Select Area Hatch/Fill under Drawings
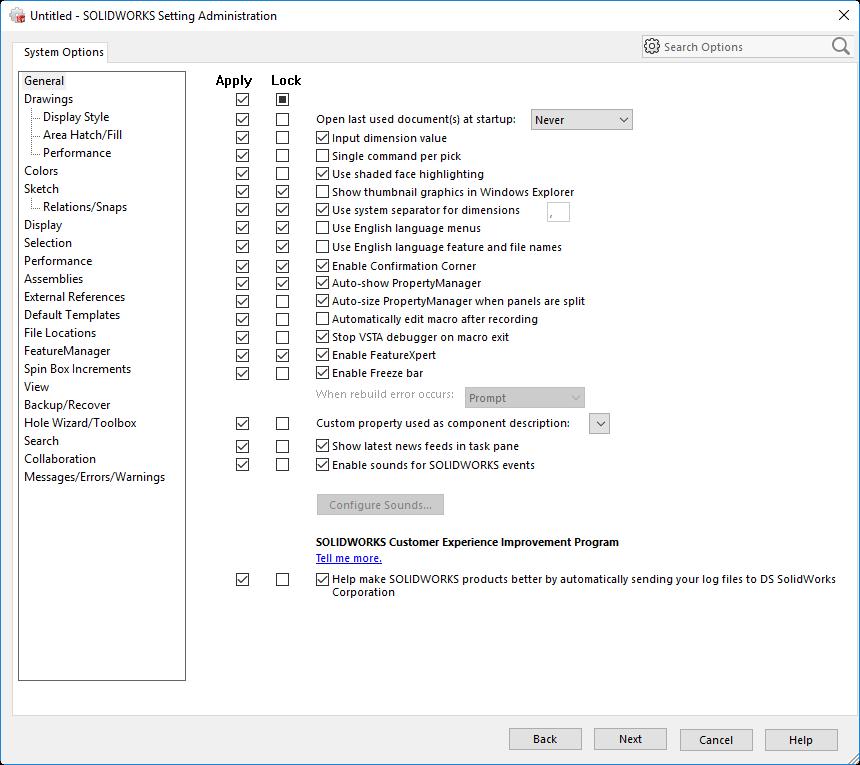The height and width of the screenshot is (765, 860). [x=82, y=135]
